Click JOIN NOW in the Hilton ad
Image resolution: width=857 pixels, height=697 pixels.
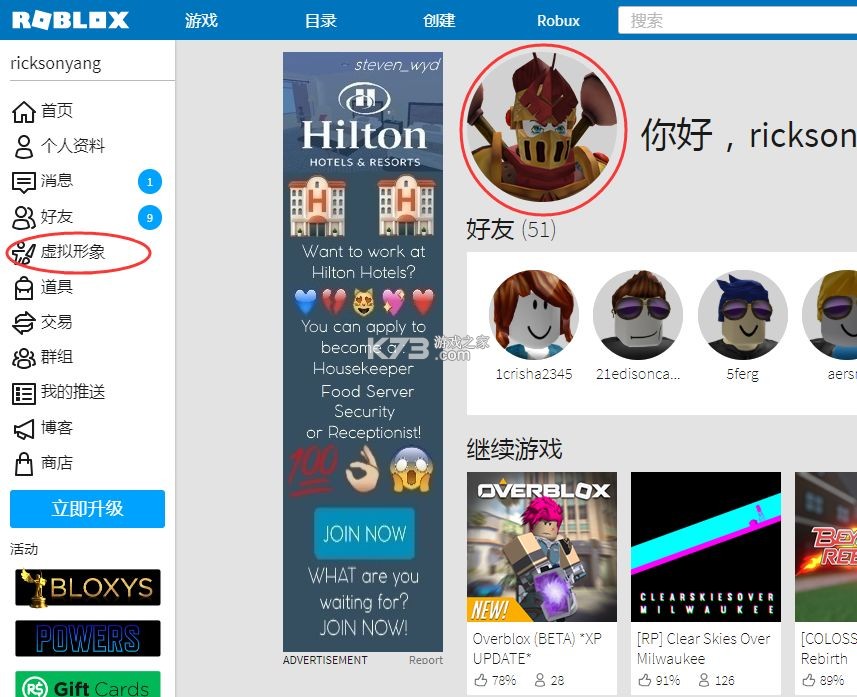[x=363, y=535]
